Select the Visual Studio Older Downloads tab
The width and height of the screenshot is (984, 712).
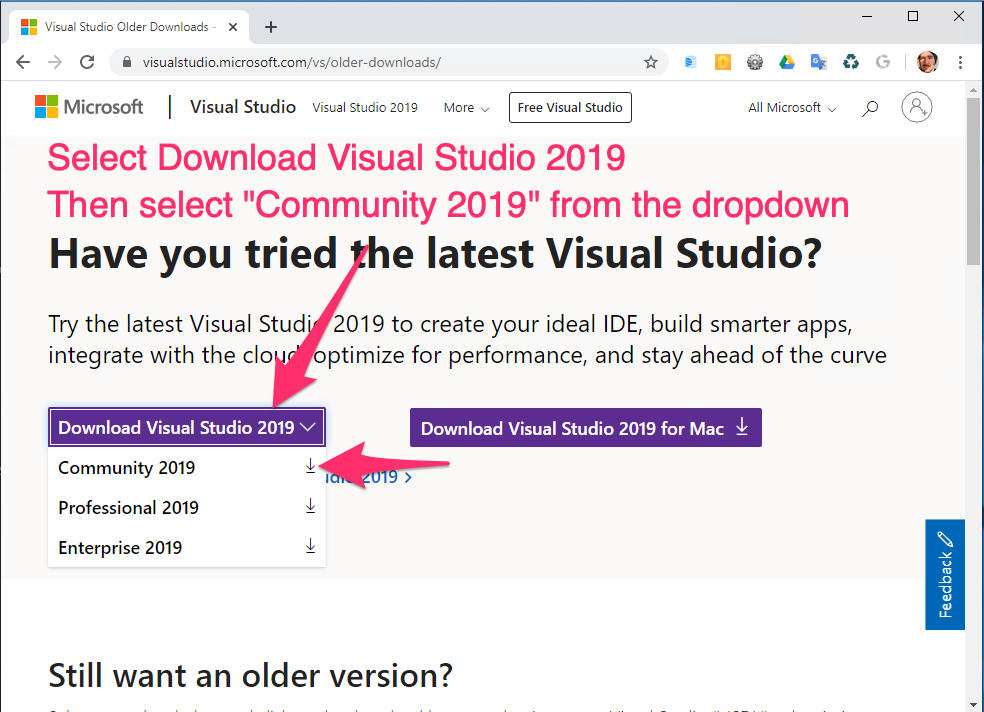pyautogui.click(x=129, y=27)
